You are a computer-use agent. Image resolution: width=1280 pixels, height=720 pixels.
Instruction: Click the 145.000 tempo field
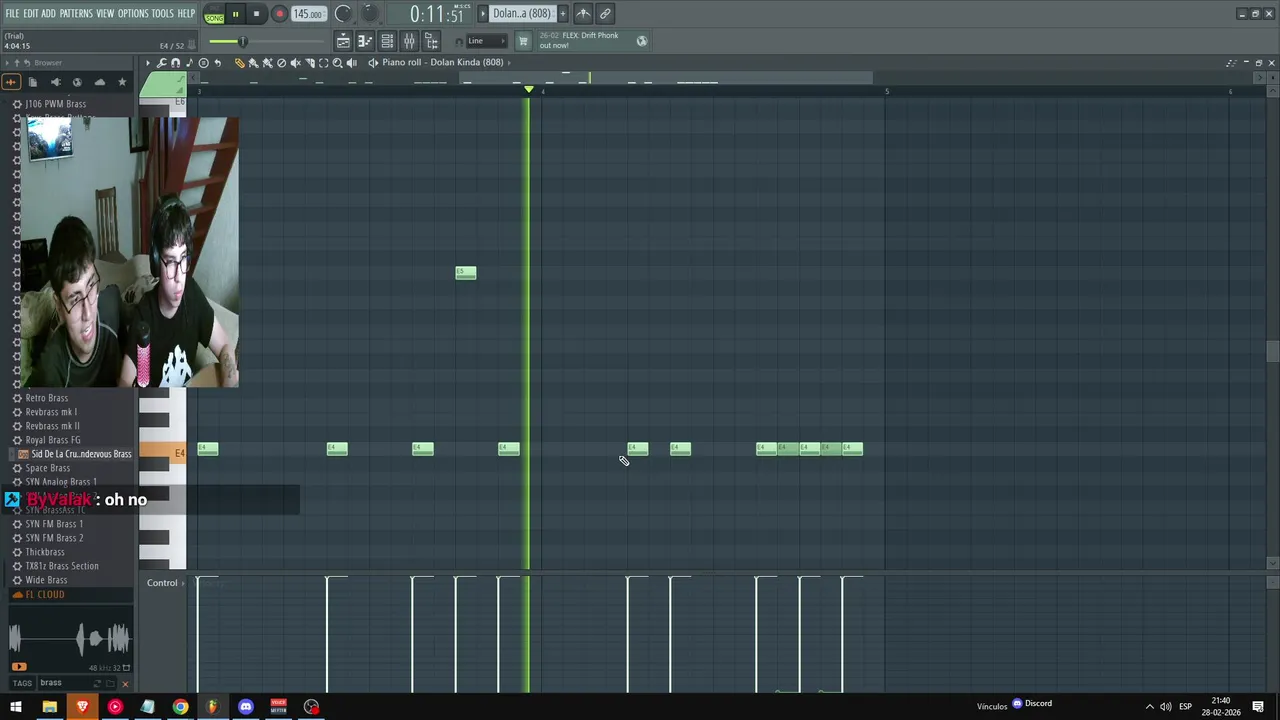tap(308, 14)
